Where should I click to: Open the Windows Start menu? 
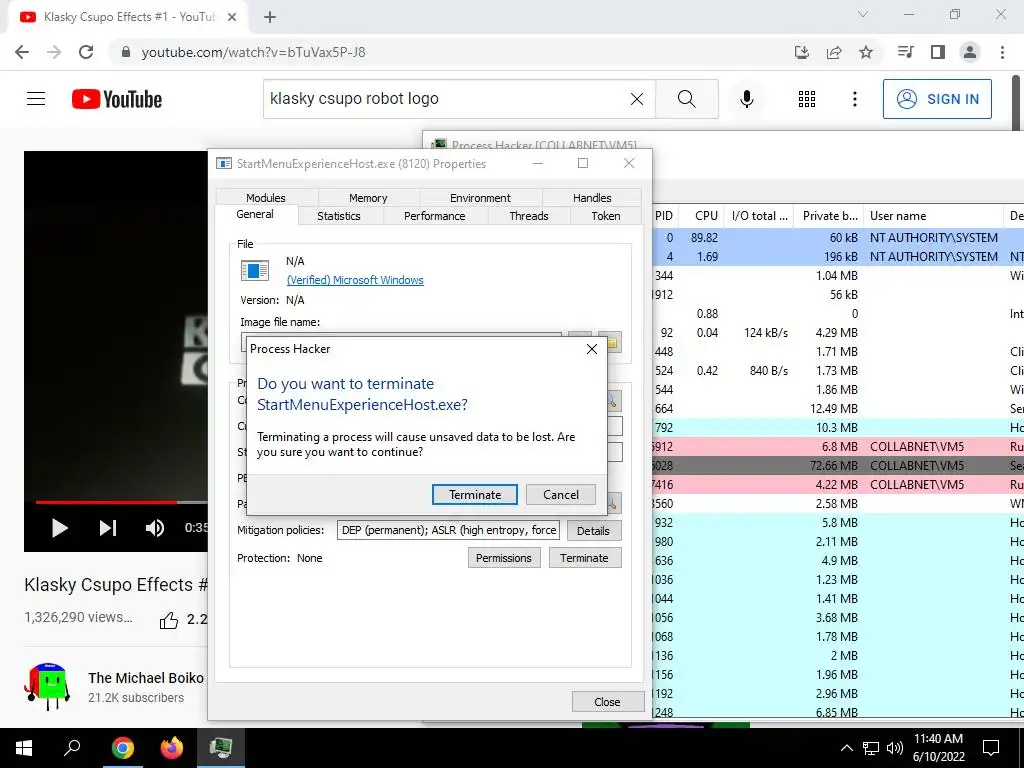(24, 748)
